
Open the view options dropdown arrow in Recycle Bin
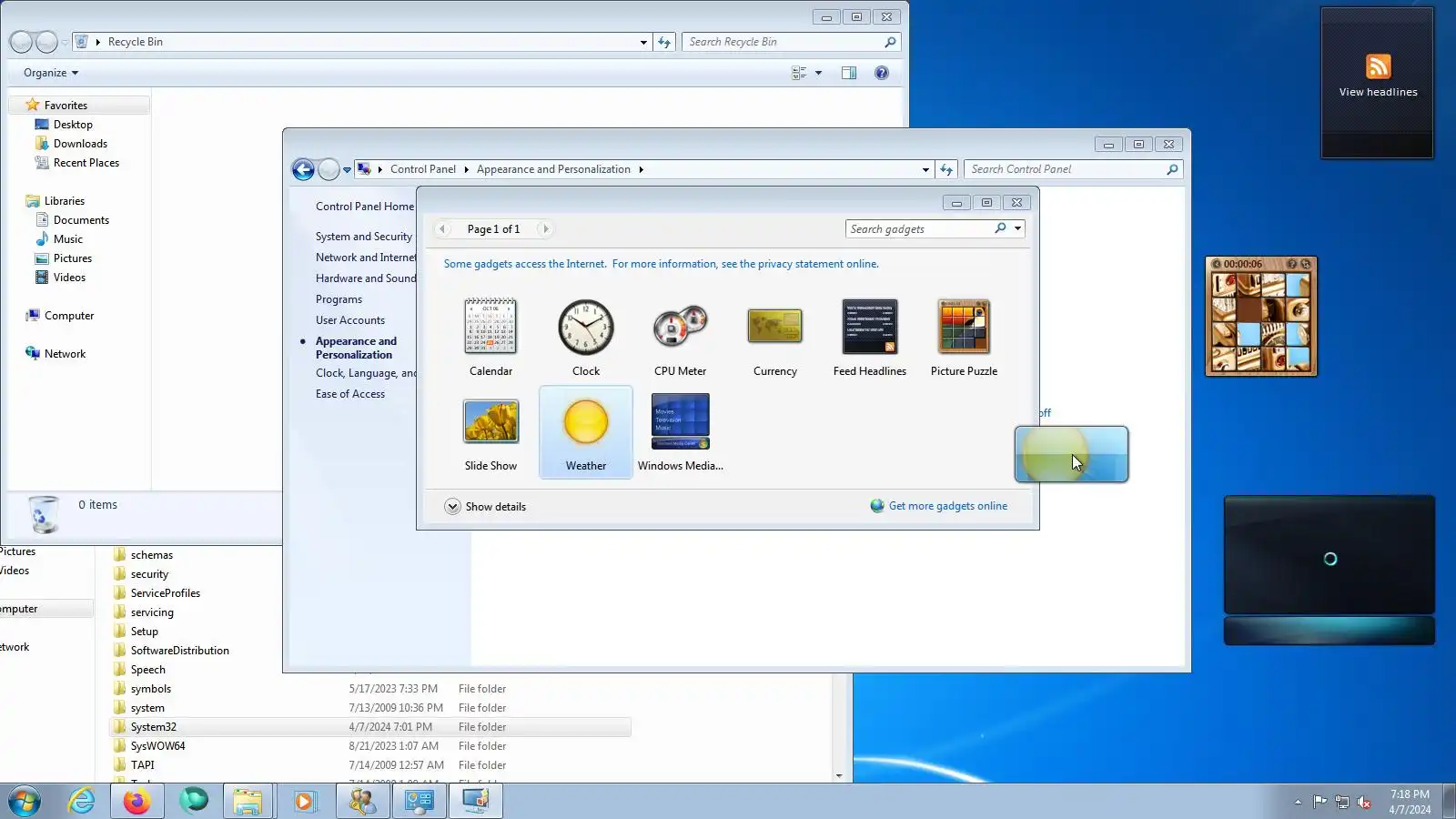pos(818,73)
